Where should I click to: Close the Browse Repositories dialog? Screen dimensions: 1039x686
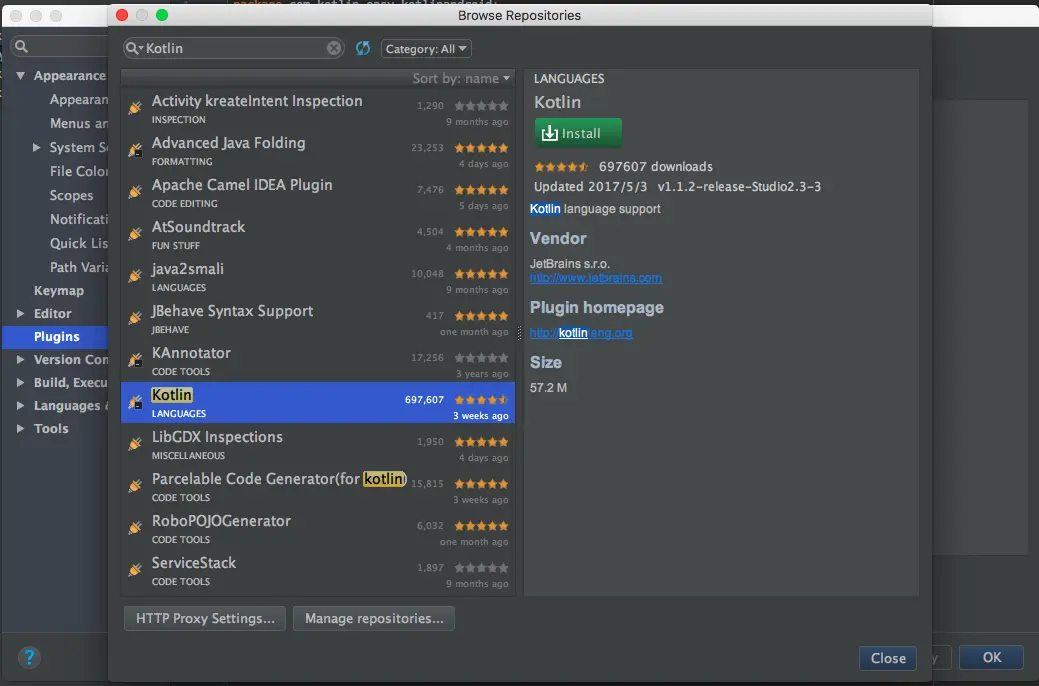pyautogui.click(x=887, y=658)
